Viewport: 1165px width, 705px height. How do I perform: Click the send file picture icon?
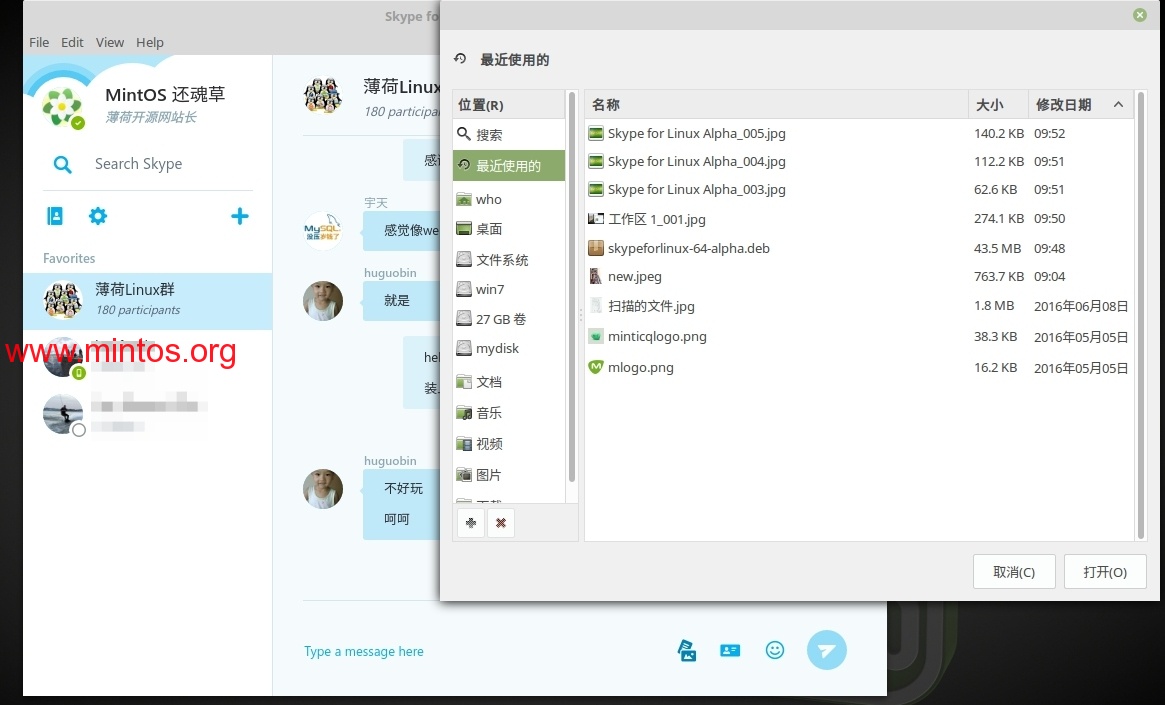[687, 651]
